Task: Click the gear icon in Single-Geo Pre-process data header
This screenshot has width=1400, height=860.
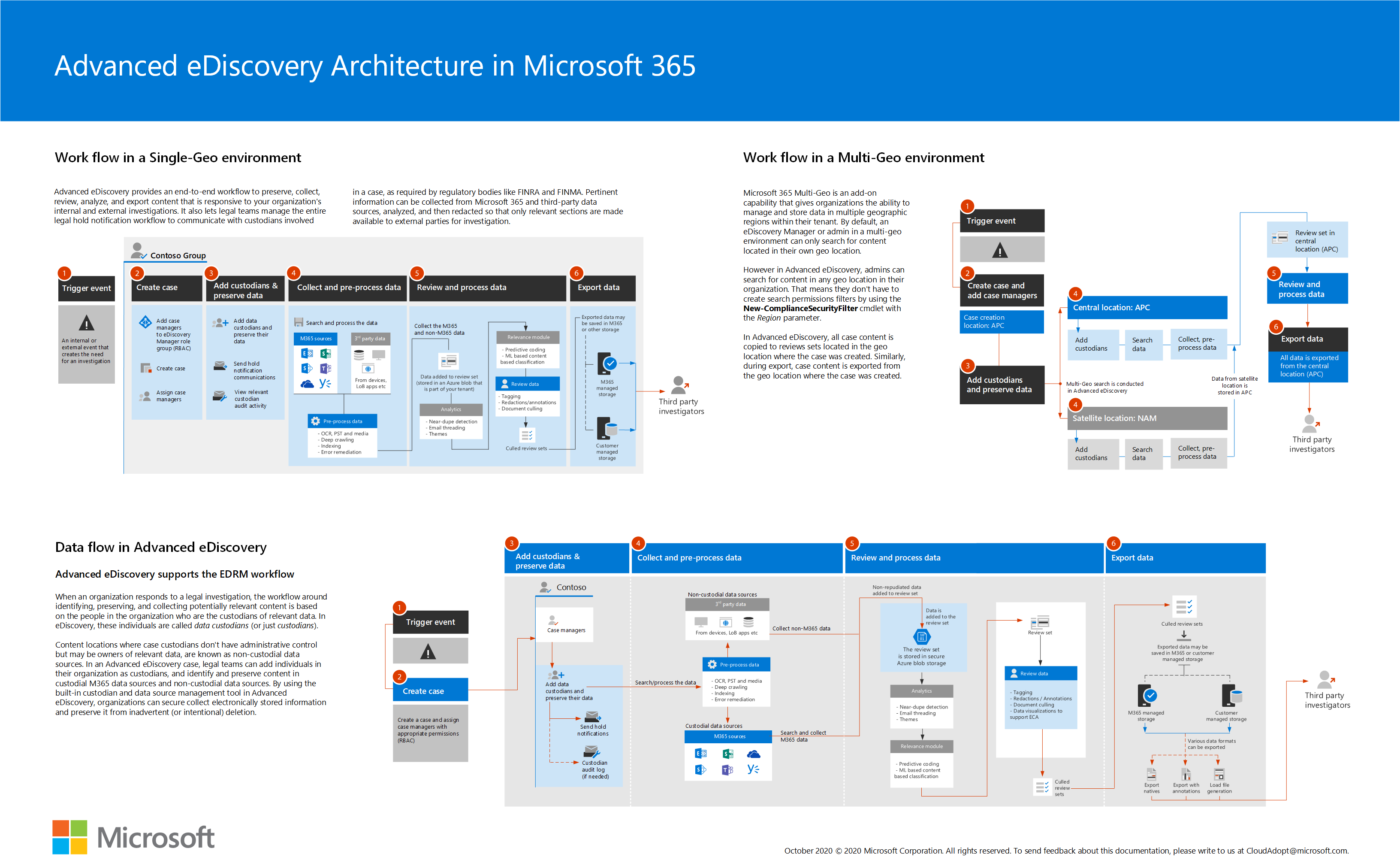Action: tap(315, 421)
